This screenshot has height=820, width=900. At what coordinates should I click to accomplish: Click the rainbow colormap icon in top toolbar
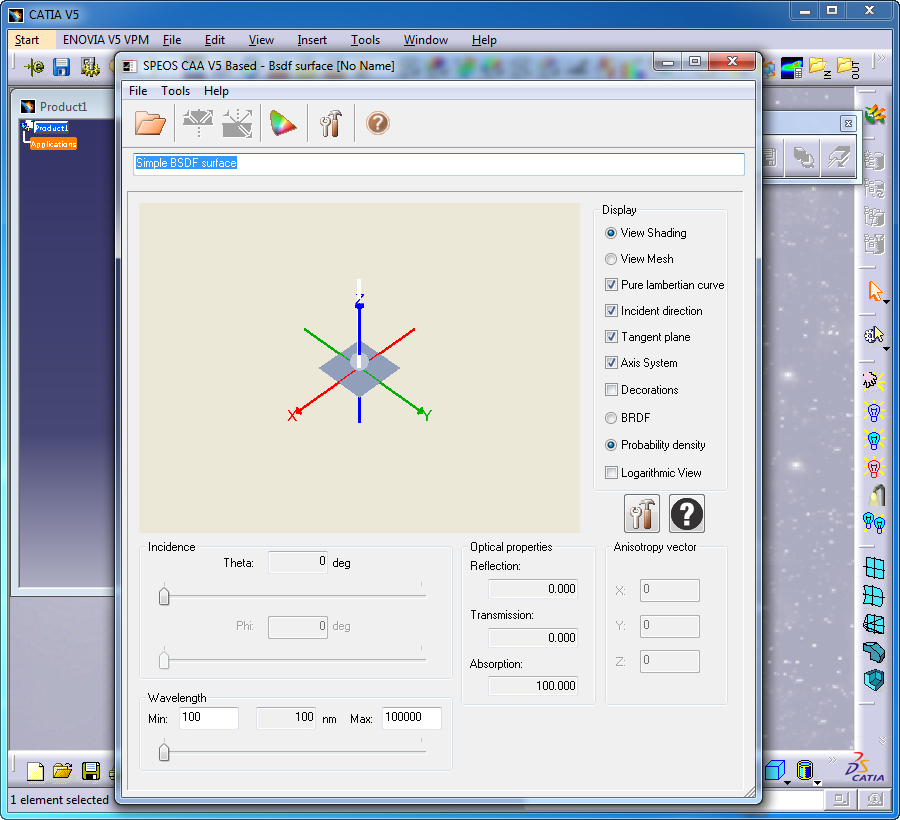tap(792, 68)
